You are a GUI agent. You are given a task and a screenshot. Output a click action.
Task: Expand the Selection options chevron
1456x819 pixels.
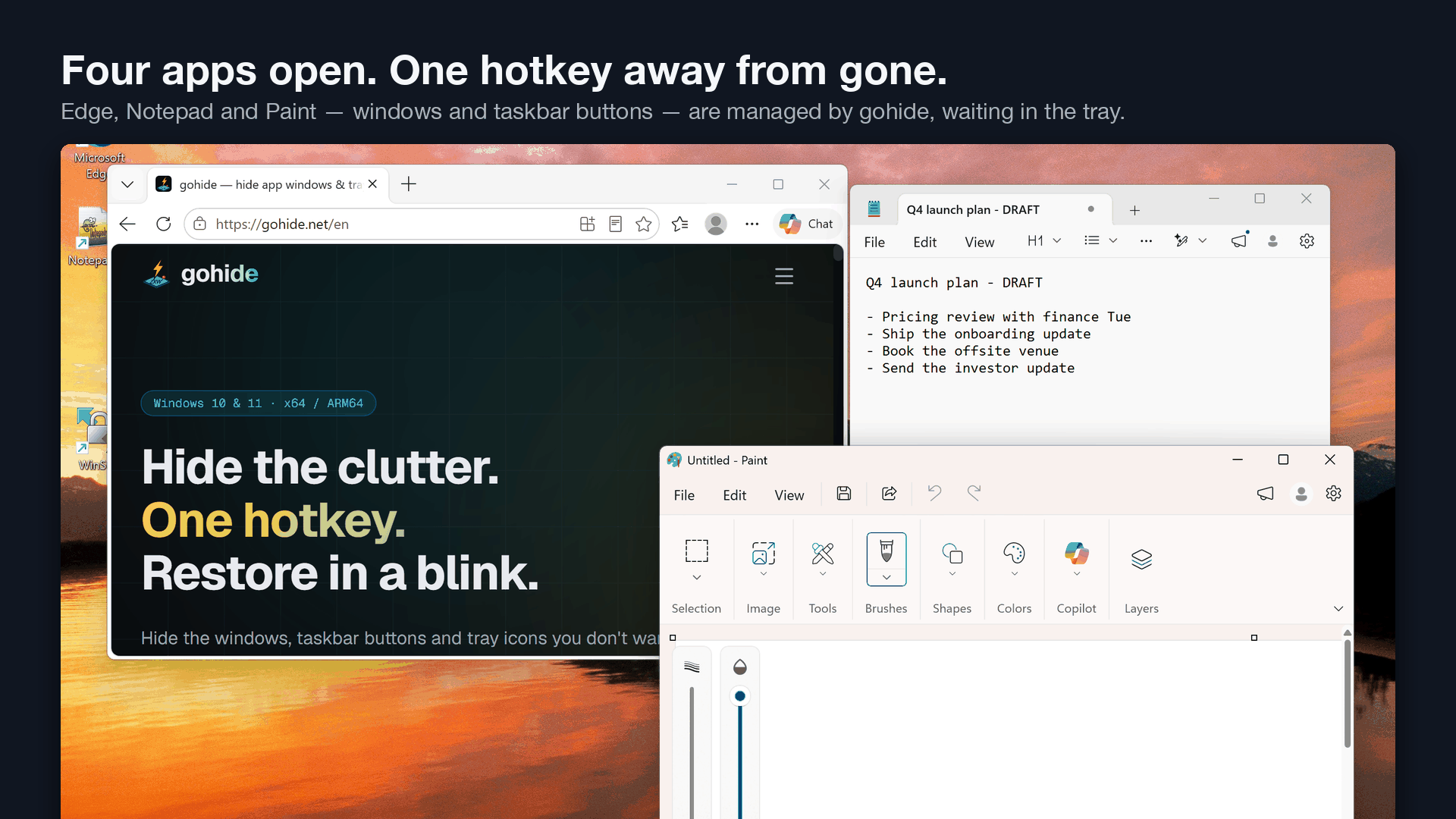(696, 577)
